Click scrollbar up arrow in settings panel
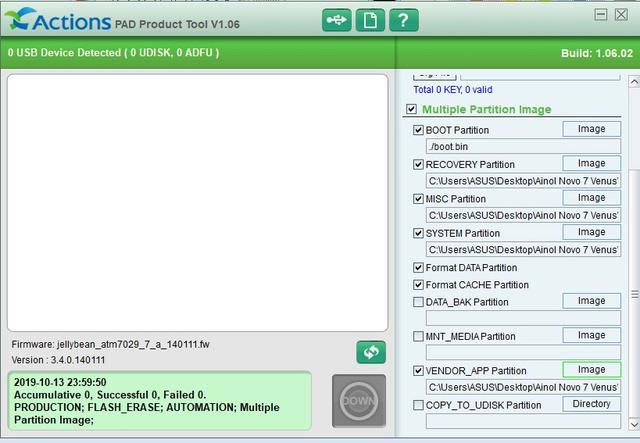 (x=634, y=82)
